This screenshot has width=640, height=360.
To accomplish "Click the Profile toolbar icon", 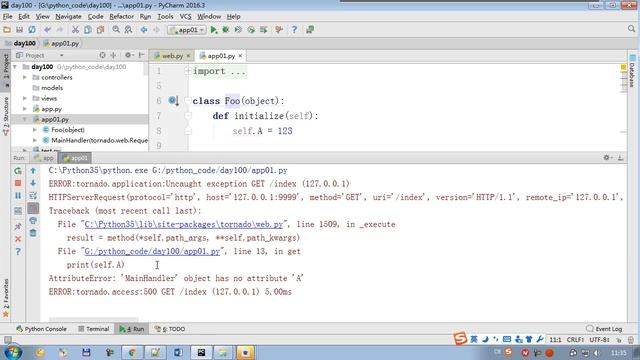I will [x=251, y=30].
